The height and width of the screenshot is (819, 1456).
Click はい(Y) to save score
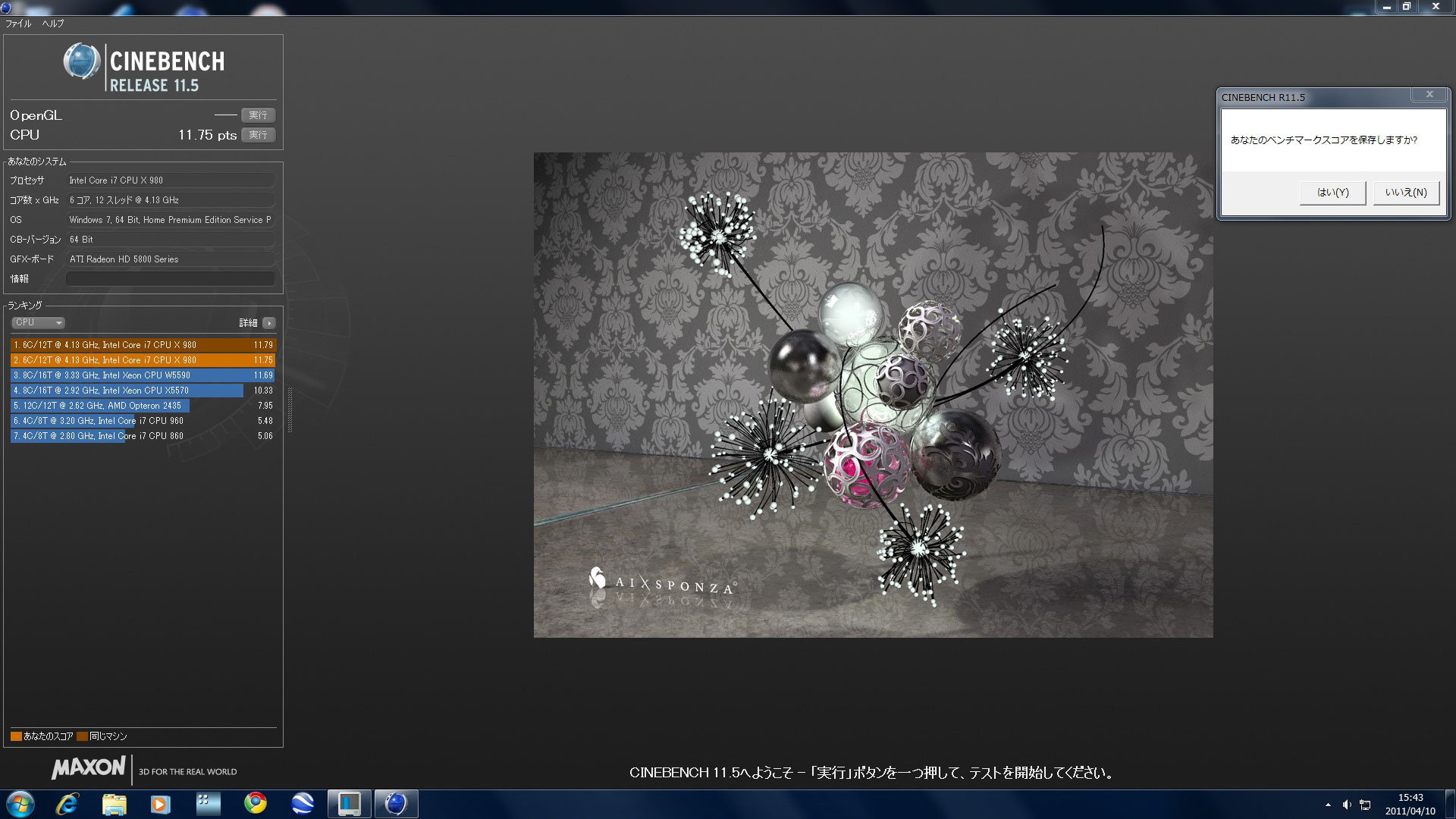(x=1332, y=193)
